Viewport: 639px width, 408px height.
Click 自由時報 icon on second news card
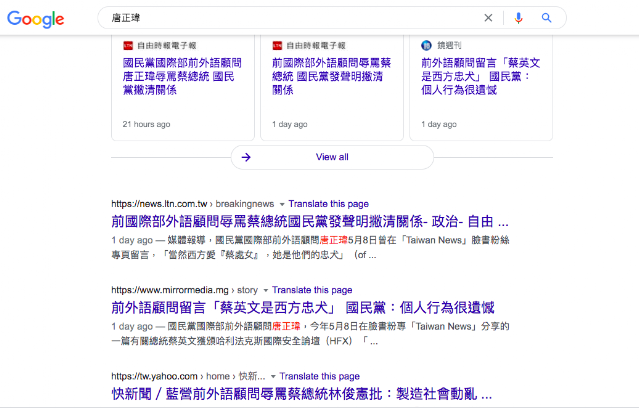point(278,45)
